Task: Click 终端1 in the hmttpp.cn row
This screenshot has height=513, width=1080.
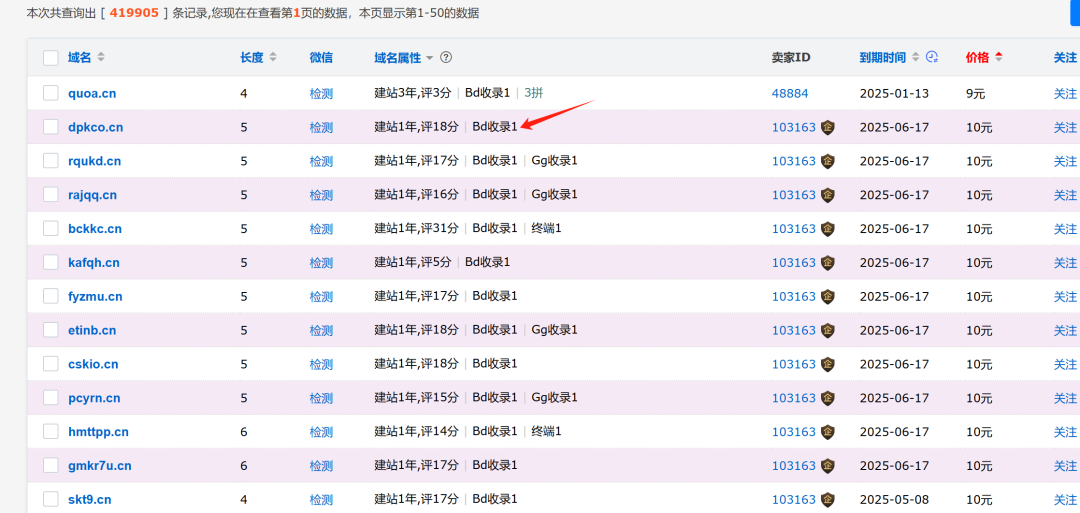Action: click(x=546, y=431)
